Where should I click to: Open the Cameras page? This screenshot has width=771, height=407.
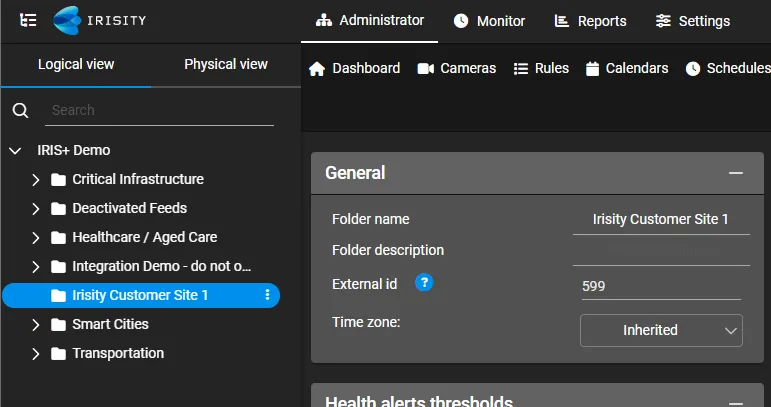(x=456, y=68)
